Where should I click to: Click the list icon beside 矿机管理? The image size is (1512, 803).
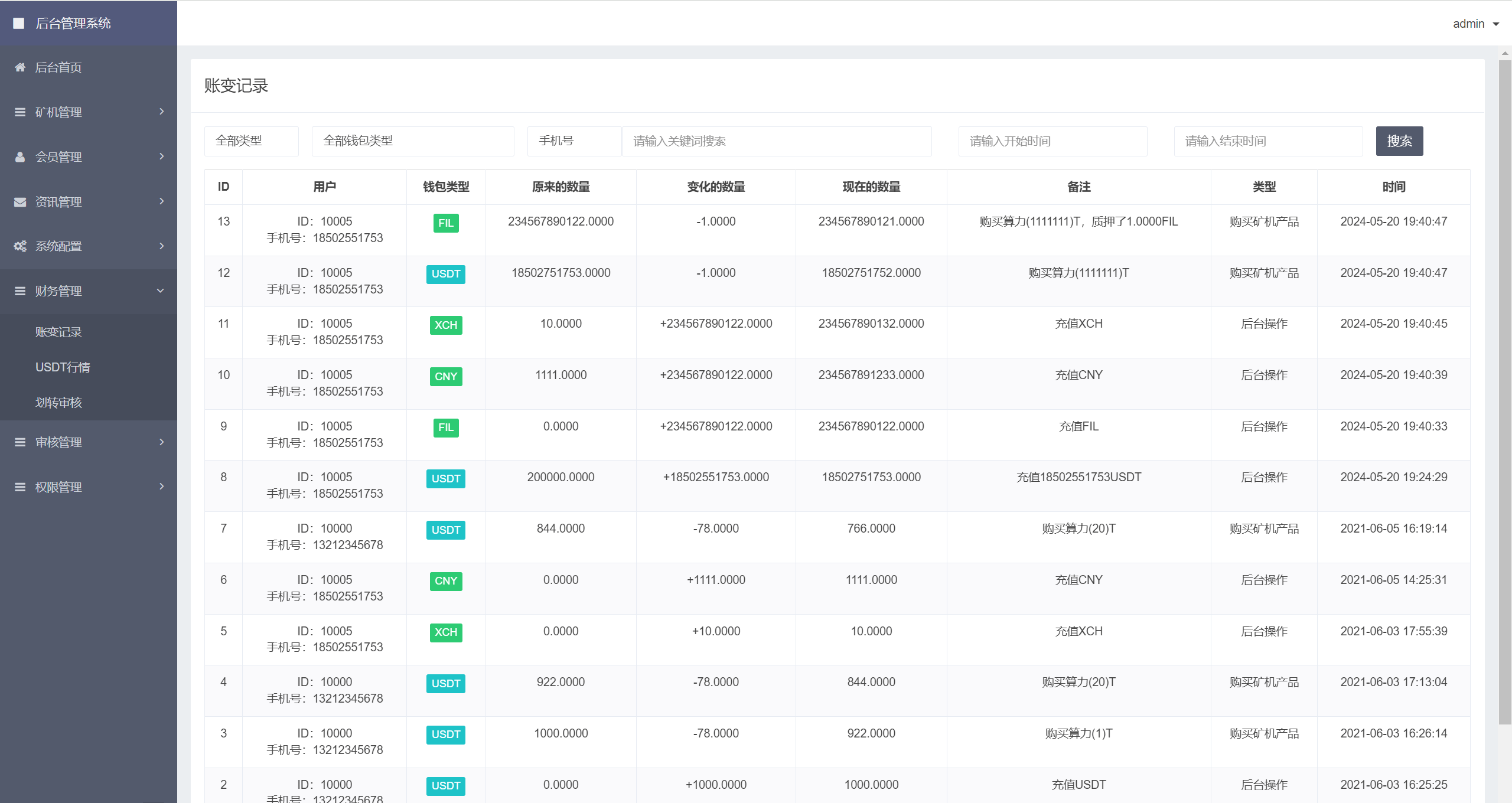point(20,112)
